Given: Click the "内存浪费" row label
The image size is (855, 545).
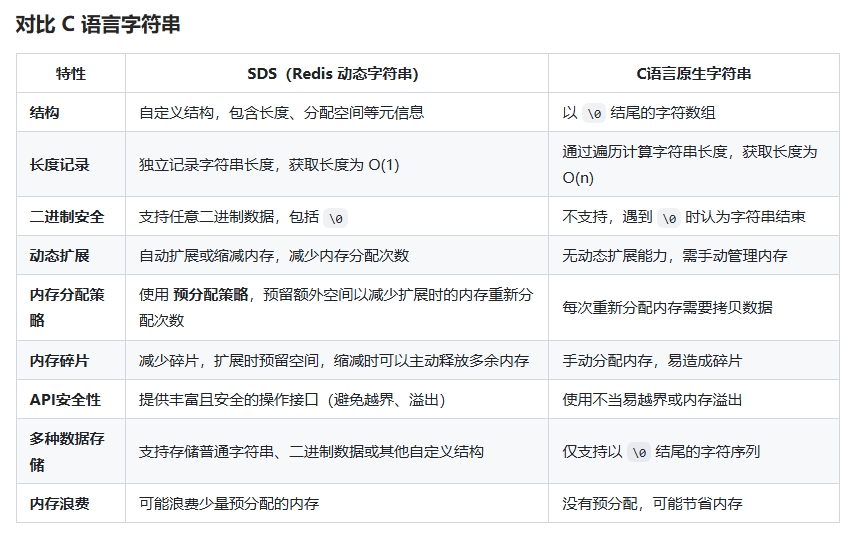Looking at the screenshot, I should (60, 504).
